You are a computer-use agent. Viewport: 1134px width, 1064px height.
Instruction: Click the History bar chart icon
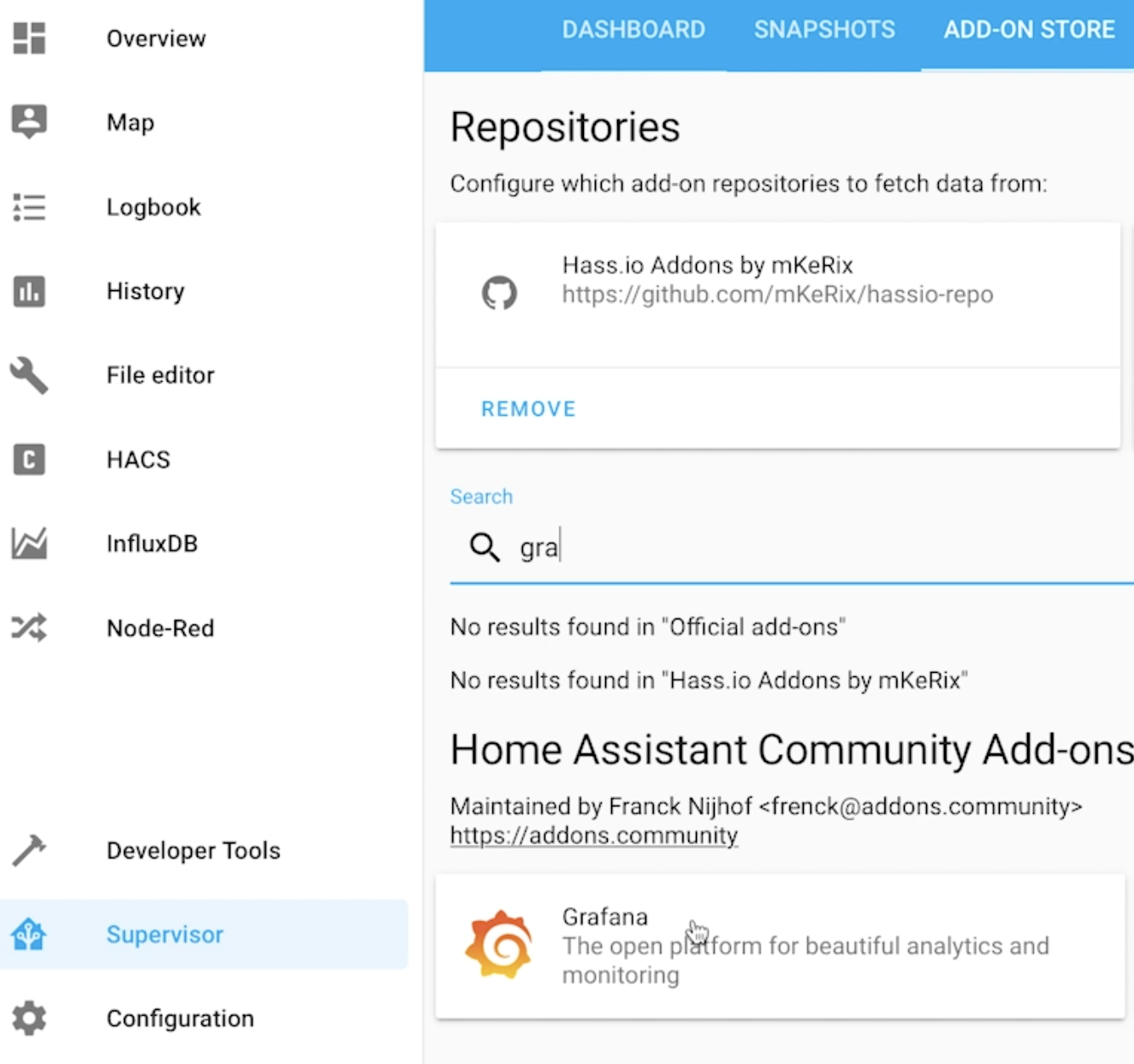(29, 291)
